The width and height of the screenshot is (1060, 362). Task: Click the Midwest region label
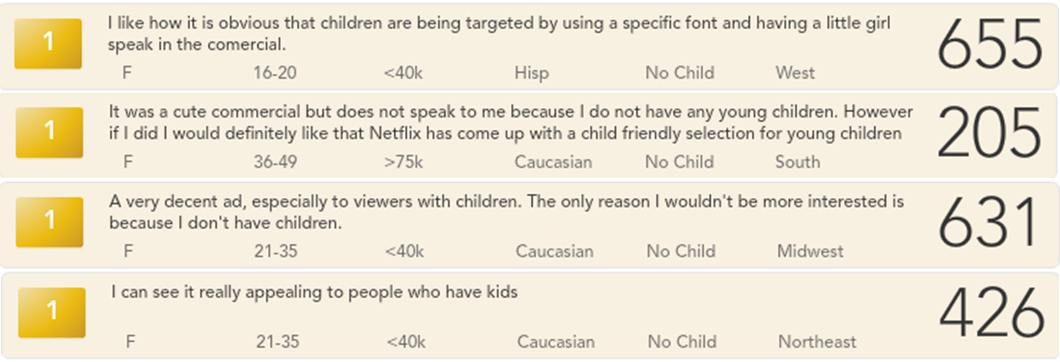click(810, 251)
